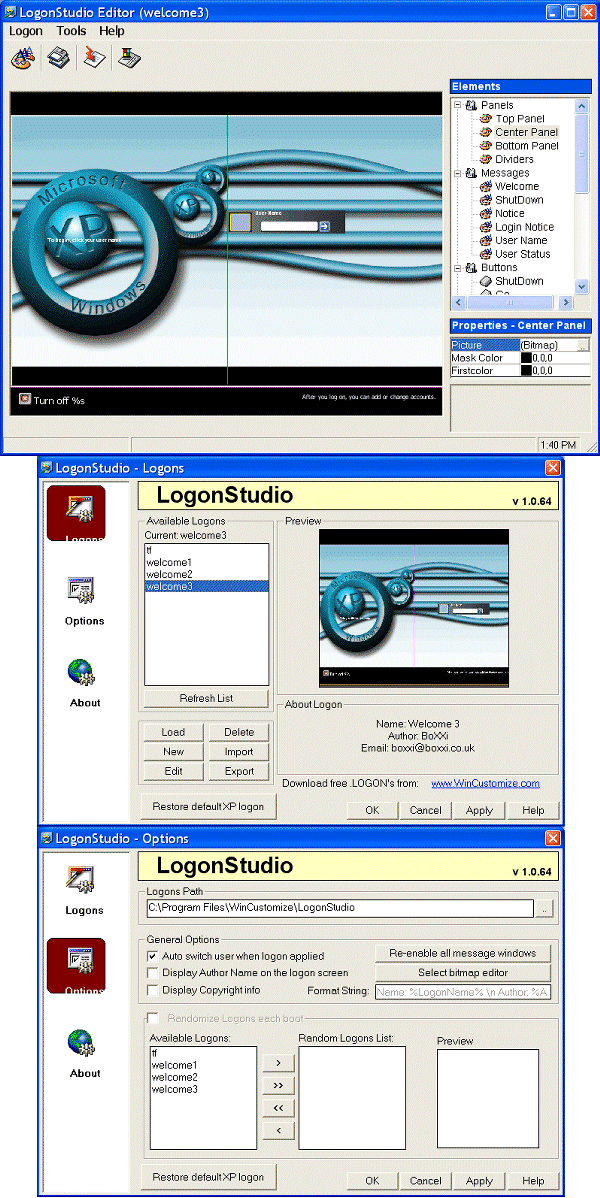Open the Help menu
600x1198 pixels.
click(x=112, y=31)
